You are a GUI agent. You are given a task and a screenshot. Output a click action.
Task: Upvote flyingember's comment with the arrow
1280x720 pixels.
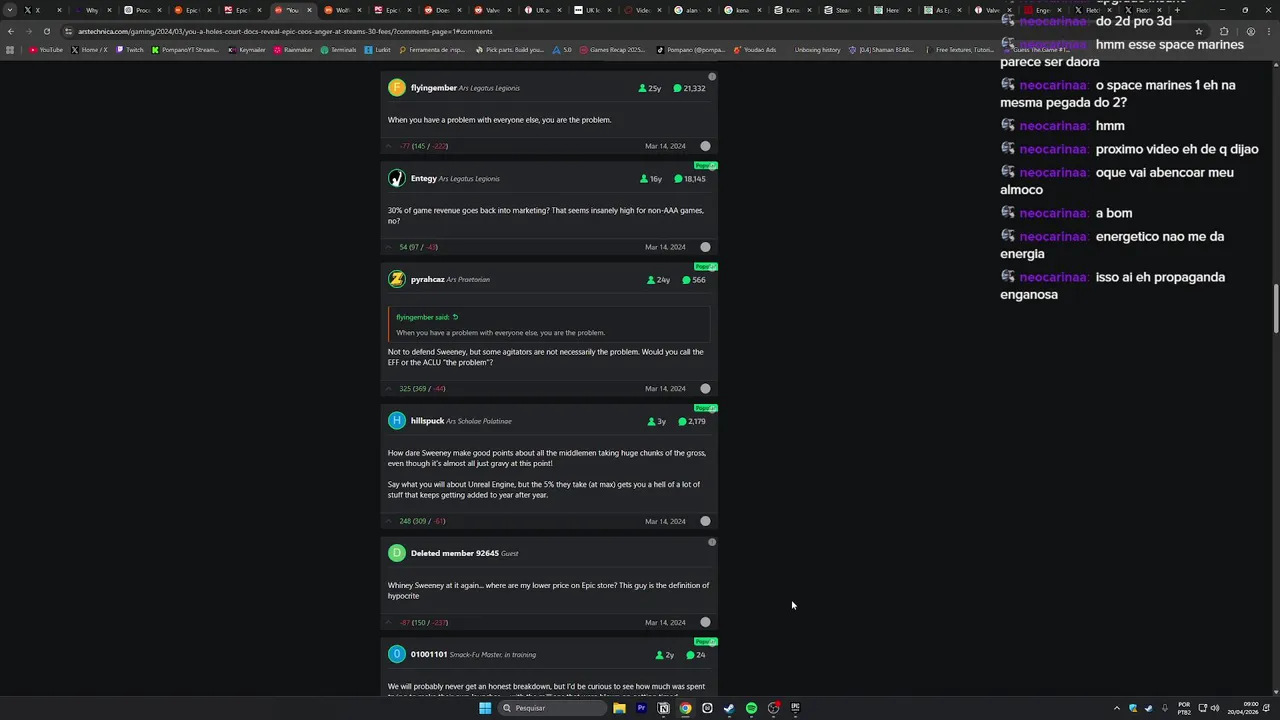coord(389,146)
